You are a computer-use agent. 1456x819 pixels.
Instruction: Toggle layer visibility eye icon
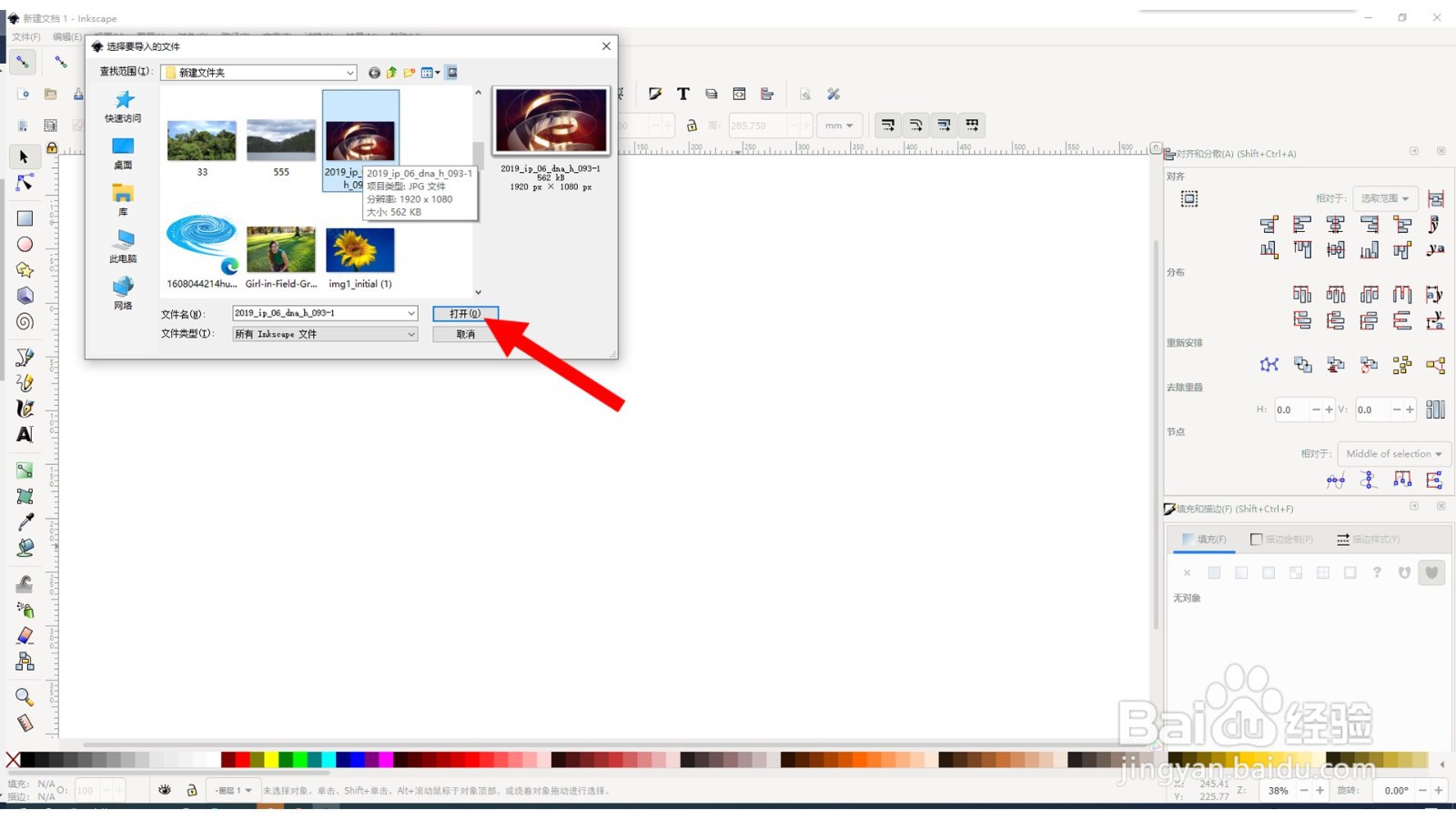coord(165,790)
